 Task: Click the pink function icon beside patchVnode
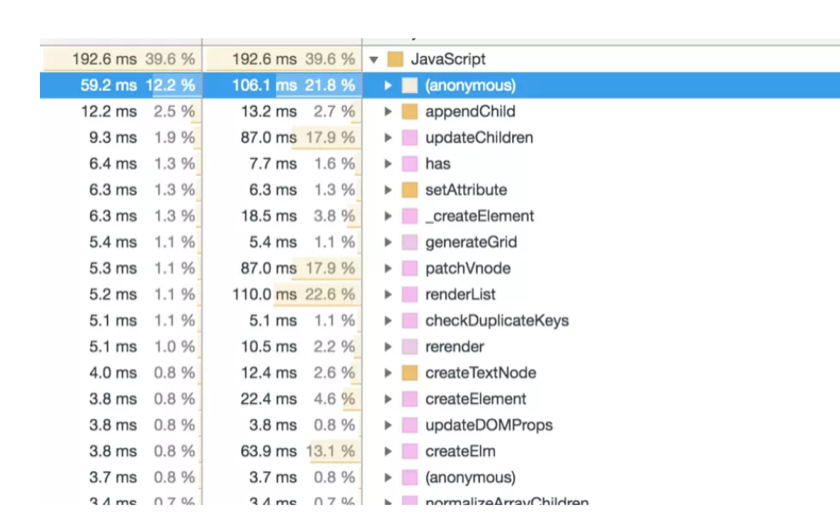click(x=410, y=268)
